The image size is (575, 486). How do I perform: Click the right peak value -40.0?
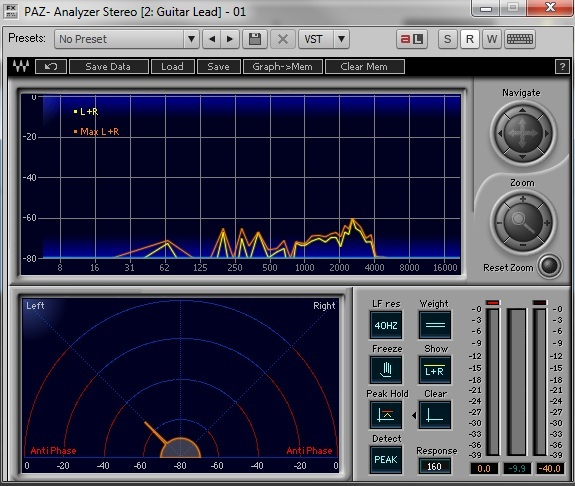click(x=550, y=468)
